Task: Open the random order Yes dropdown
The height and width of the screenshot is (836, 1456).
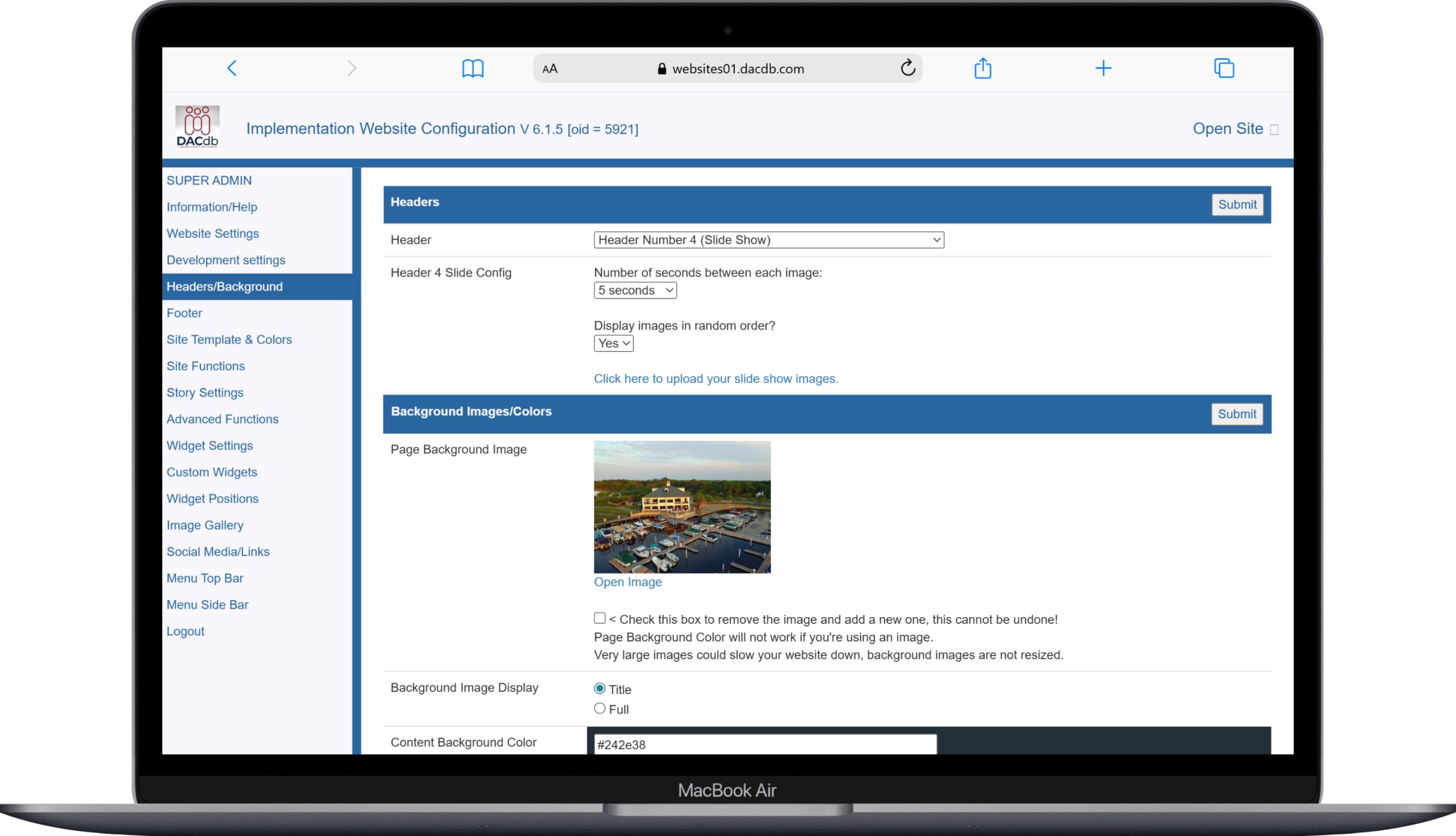Action: [613, 343]
